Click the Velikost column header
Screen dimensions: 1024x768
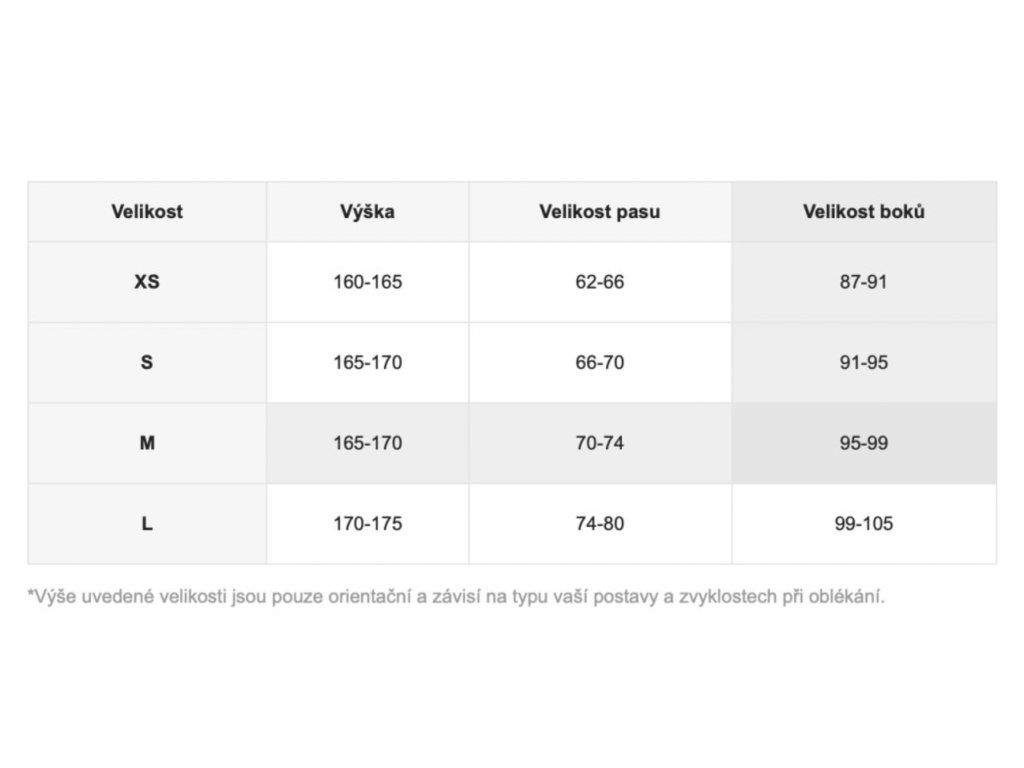coord(147,212)
